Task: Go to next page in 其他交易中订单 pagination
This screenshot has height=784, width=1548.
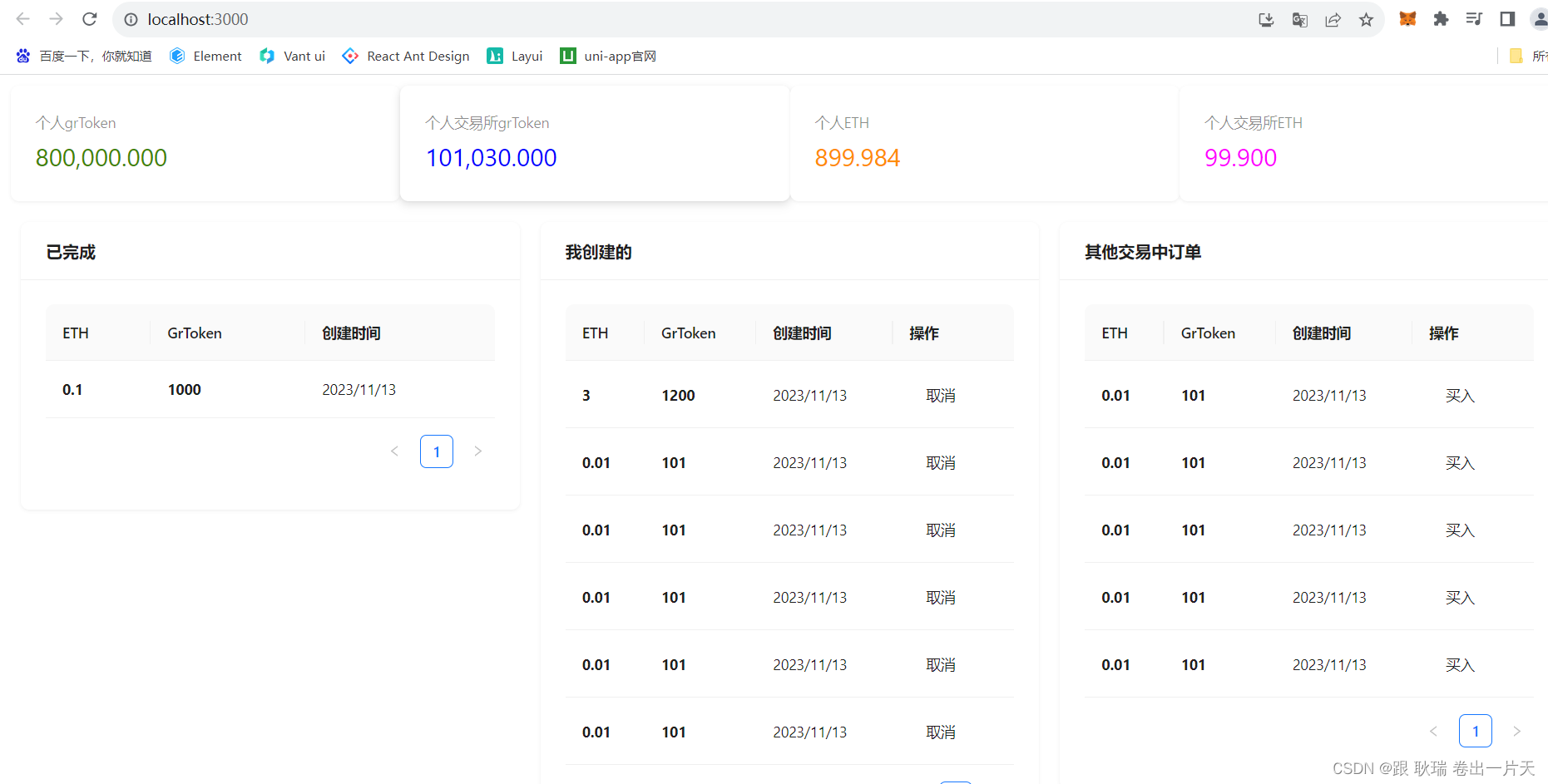Action: [x=1517, y=731]
